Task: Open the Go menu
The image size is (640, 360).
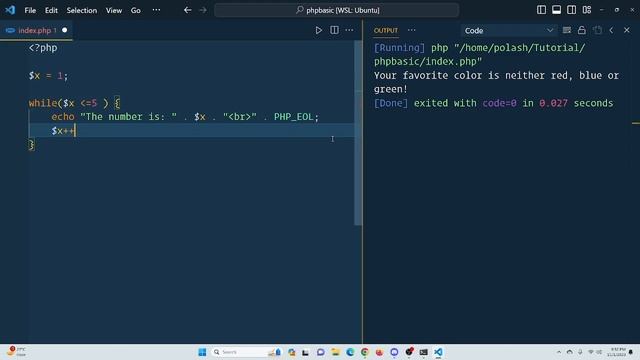Action: (x=136, y=10)
